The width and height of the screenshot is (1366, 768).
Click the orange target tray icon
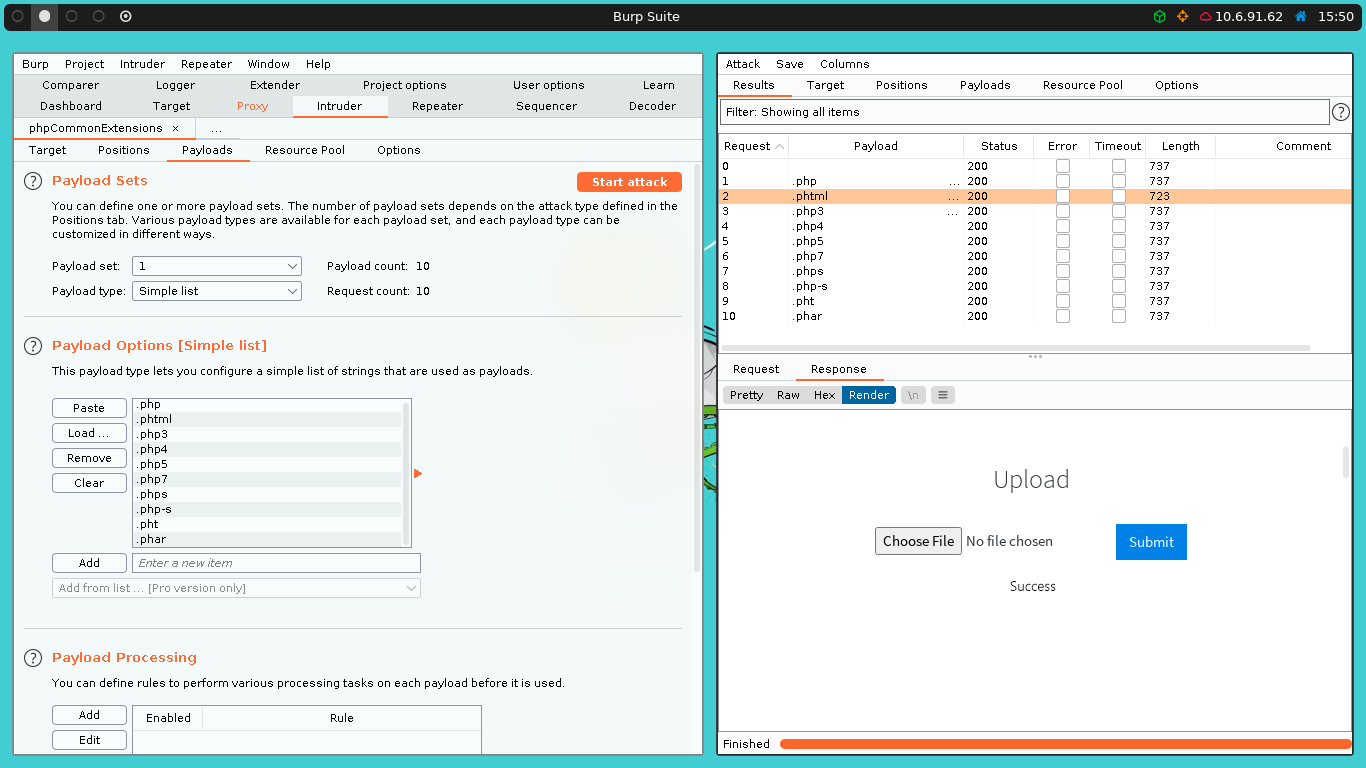coord(1182,17)
